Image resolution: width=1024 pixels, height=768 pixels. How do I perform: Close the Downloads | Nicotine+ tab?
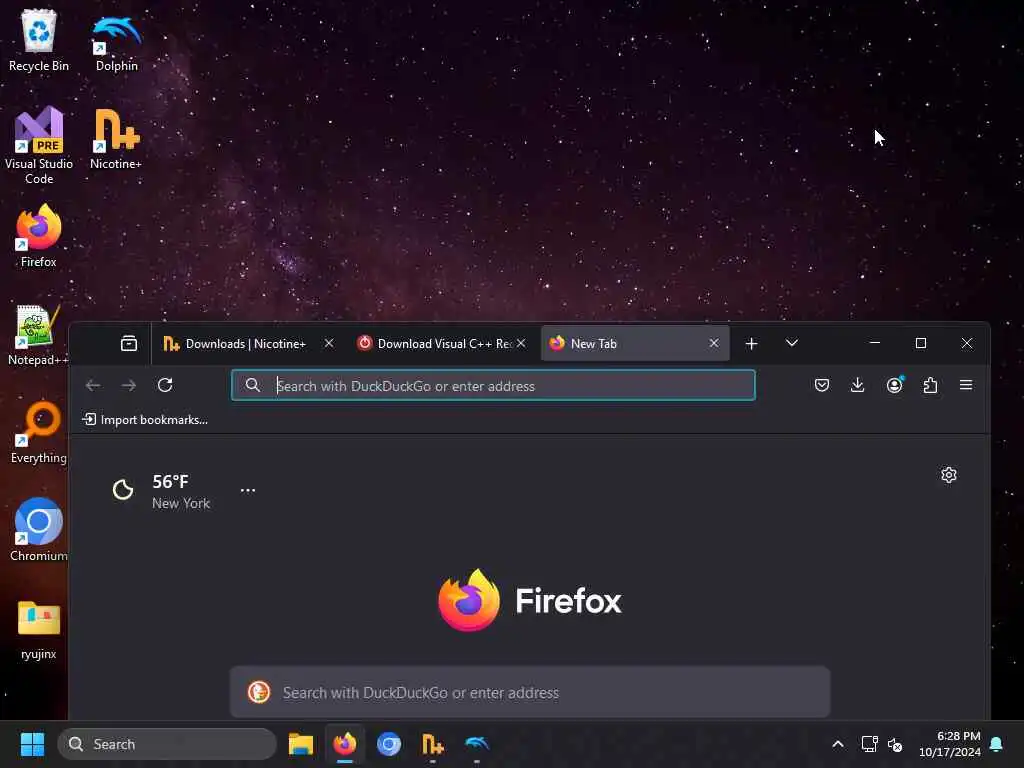329,344
